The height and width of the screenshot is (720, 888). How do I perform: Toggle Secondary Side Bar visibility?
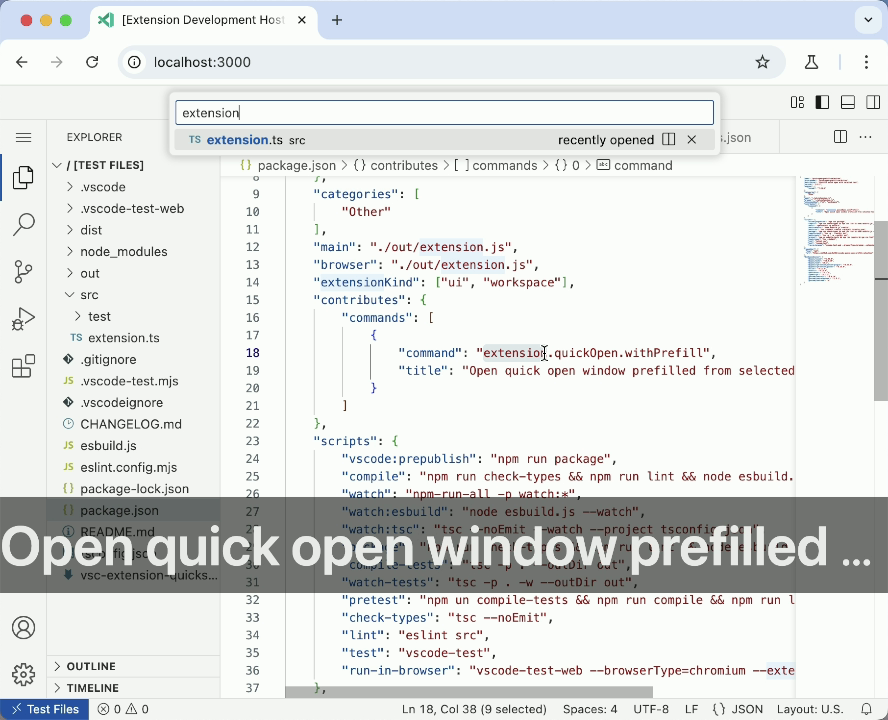pos(873,103)
